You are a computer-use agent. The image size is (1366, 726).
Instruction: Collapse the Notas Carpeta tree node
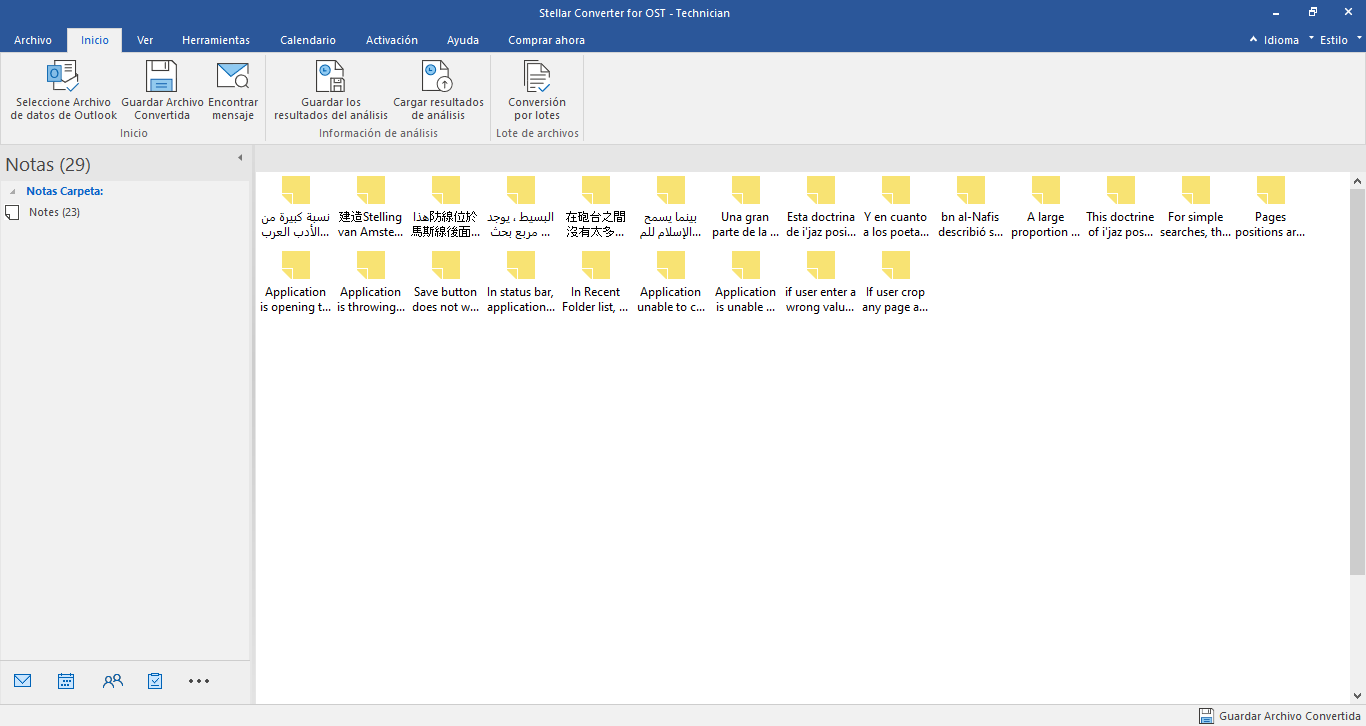[12, 192]
